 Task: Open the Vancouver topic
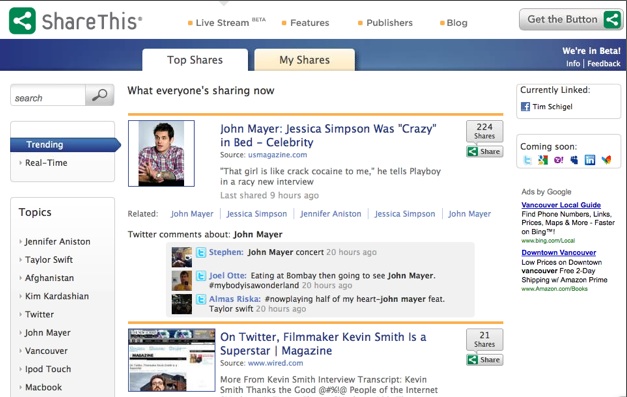point(46,351)
